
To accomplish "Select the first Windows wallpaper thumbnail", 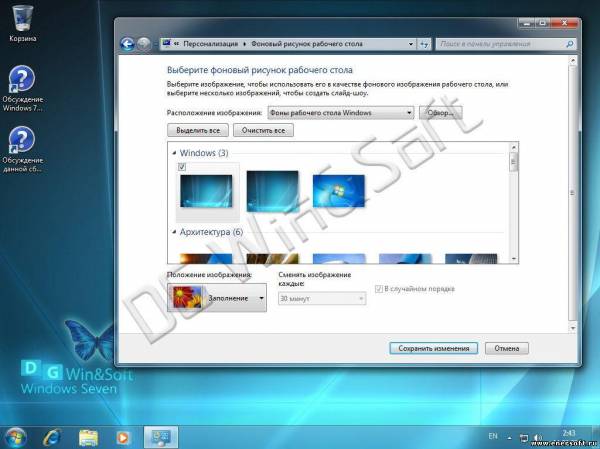I will (x=206, y=191).
